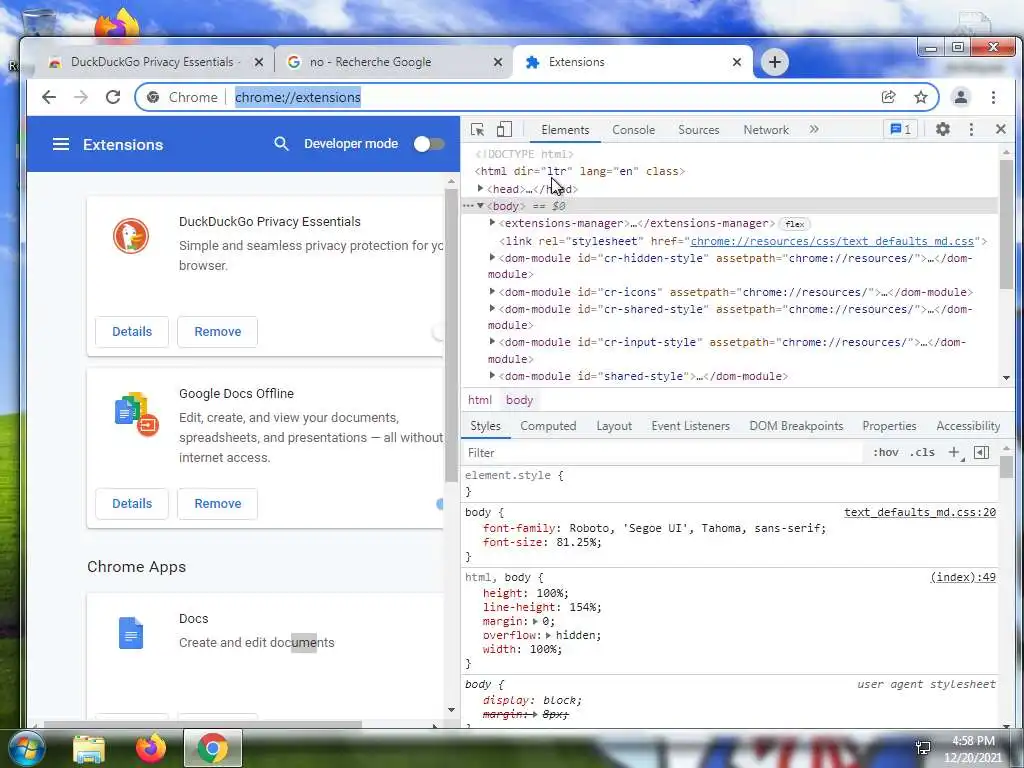Expand dom-module cr-input-style node

[492, 342]
